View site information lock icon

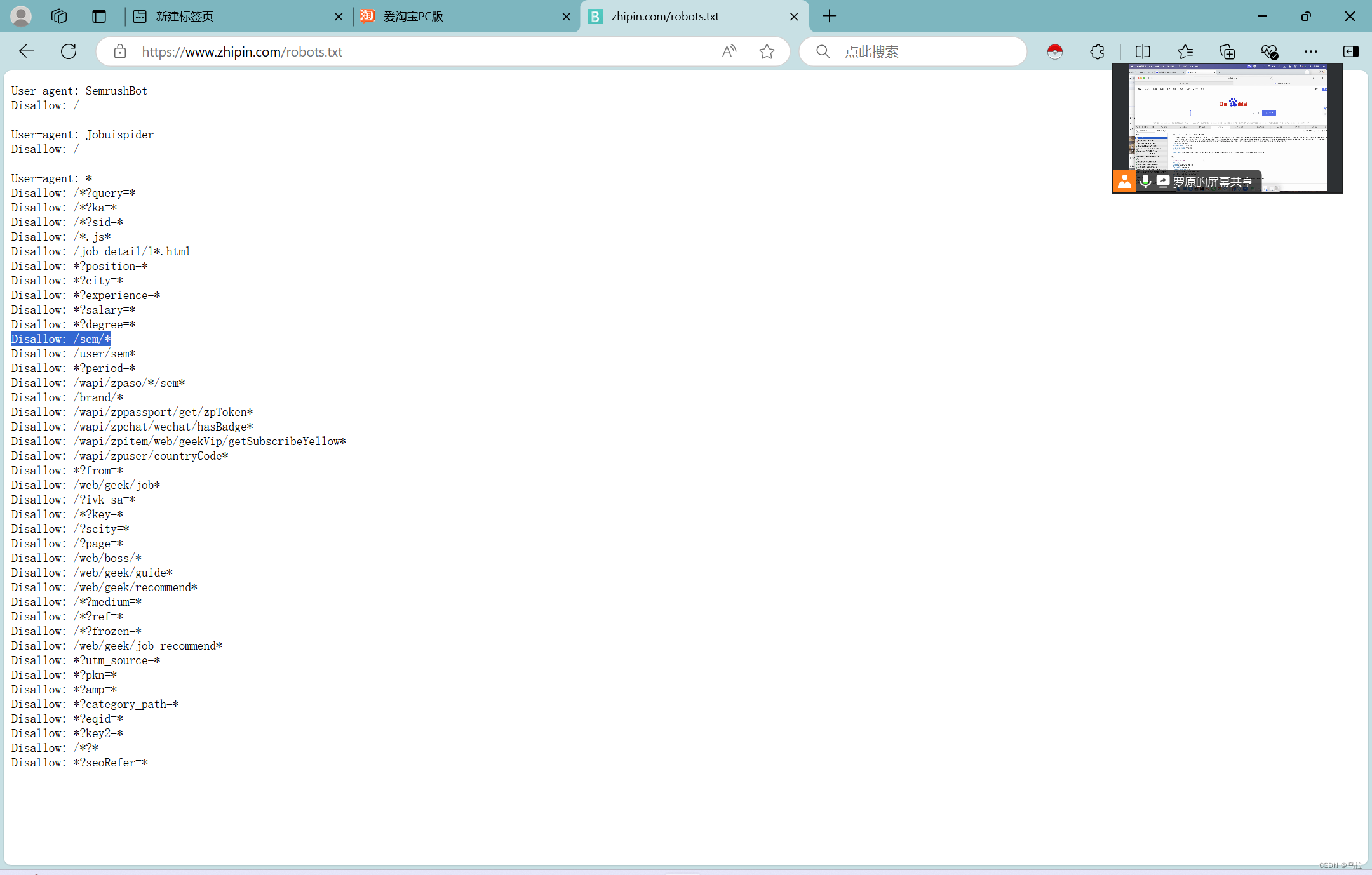click(120, 51)
